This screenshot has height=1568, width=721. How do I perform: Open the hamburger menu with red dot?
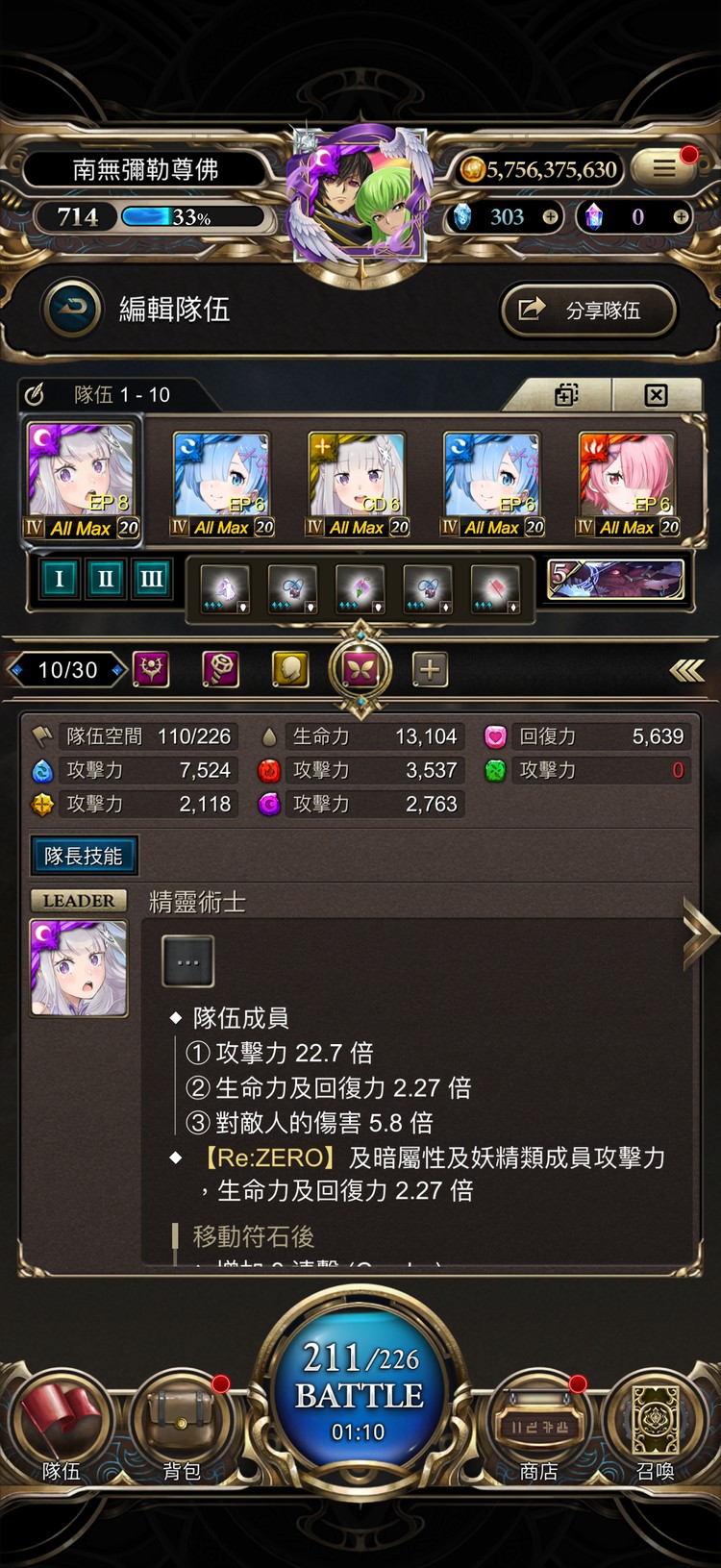665,168
